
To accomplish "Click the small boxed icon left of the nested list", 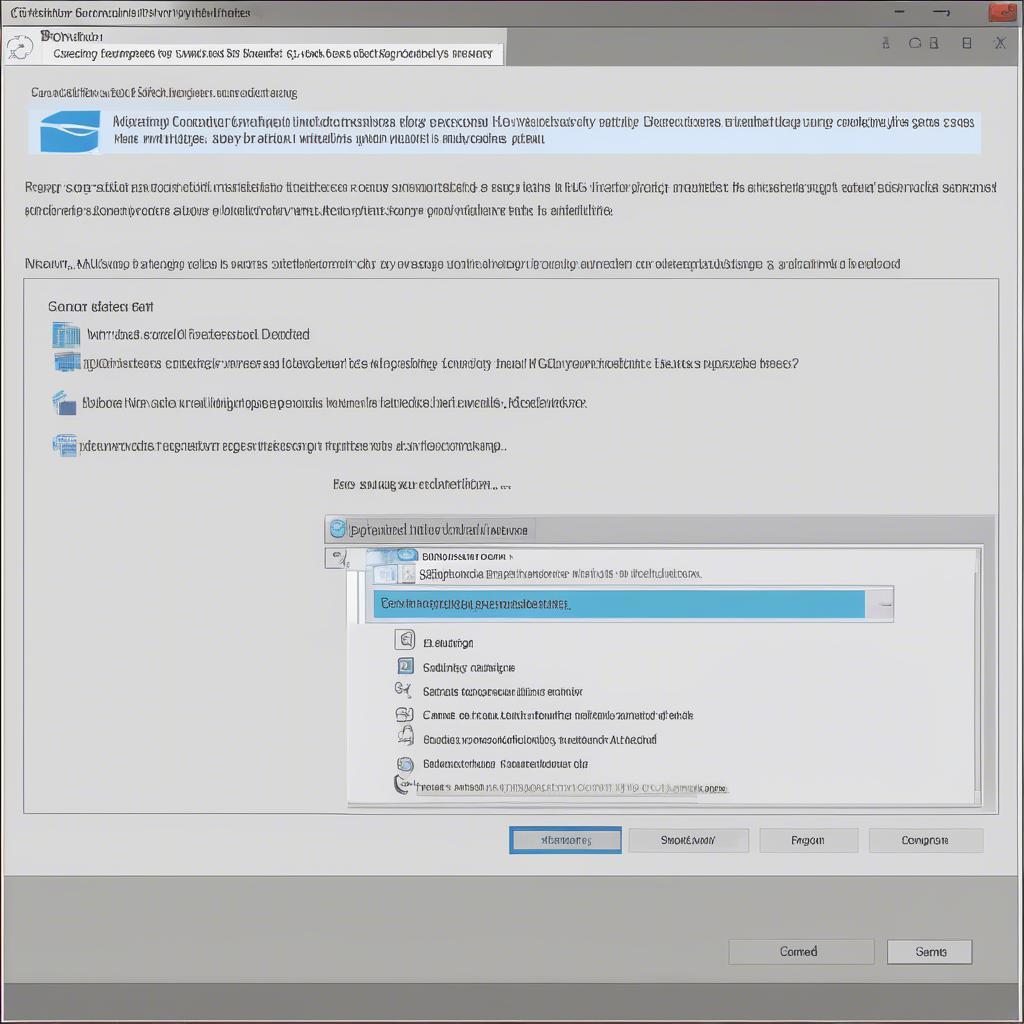I will point(337,558).
